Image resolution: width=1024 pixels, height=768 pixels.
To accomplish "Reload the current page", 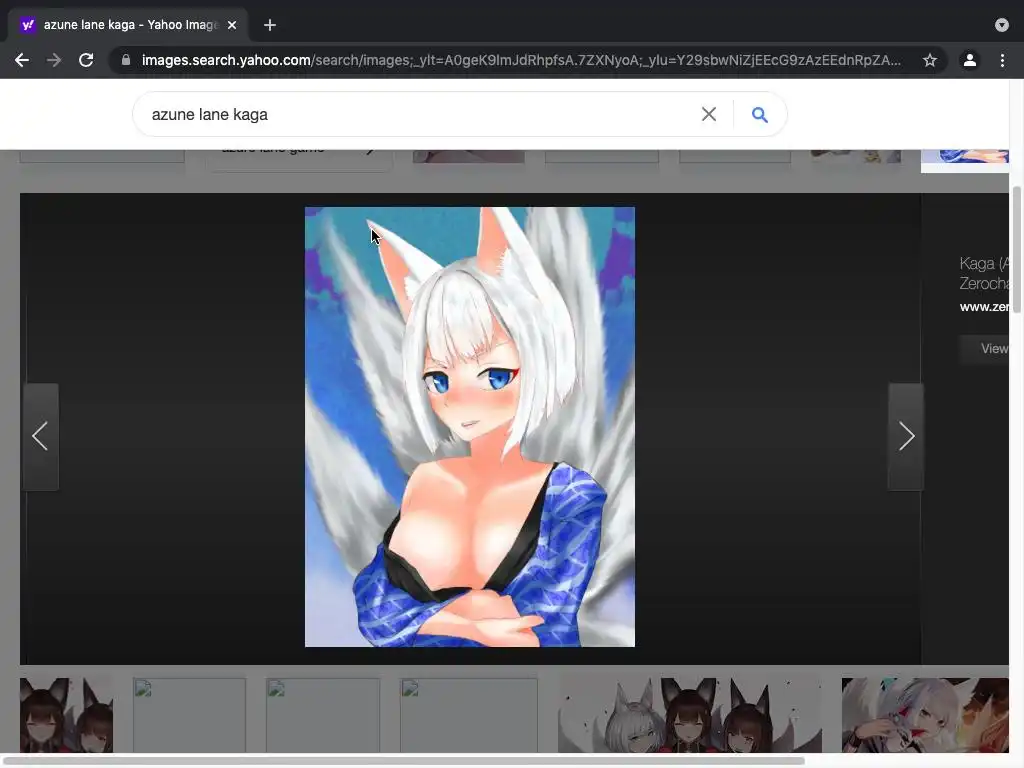I will (x=86, y=60).
